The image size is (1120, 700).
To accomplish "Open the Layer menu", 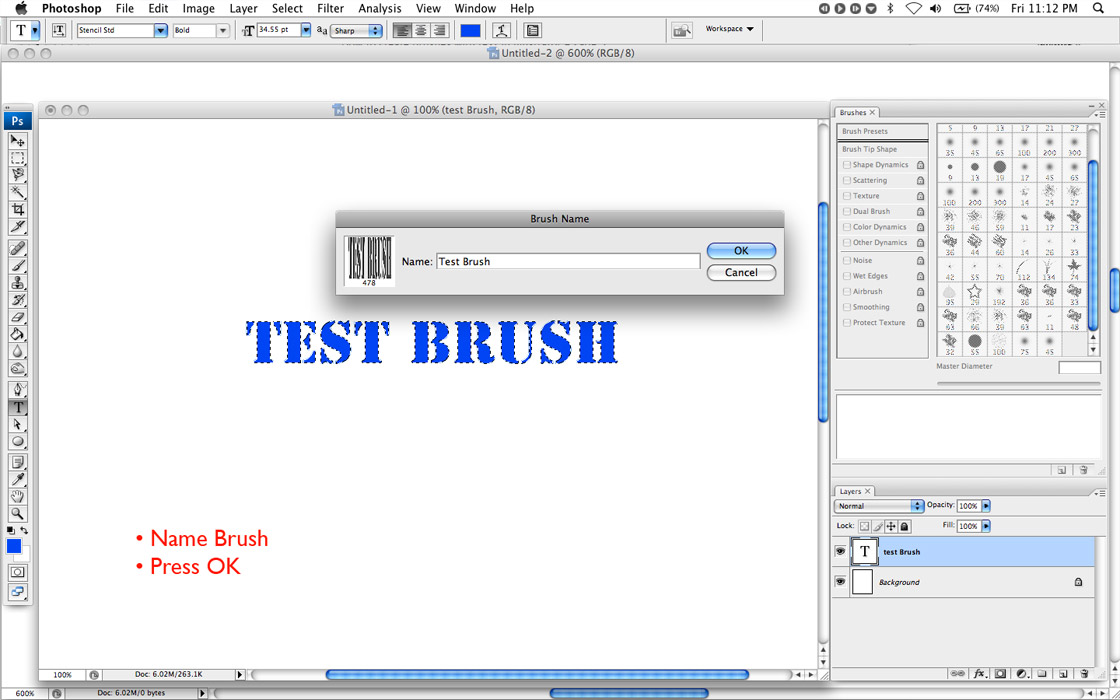I will coord(244,9).
